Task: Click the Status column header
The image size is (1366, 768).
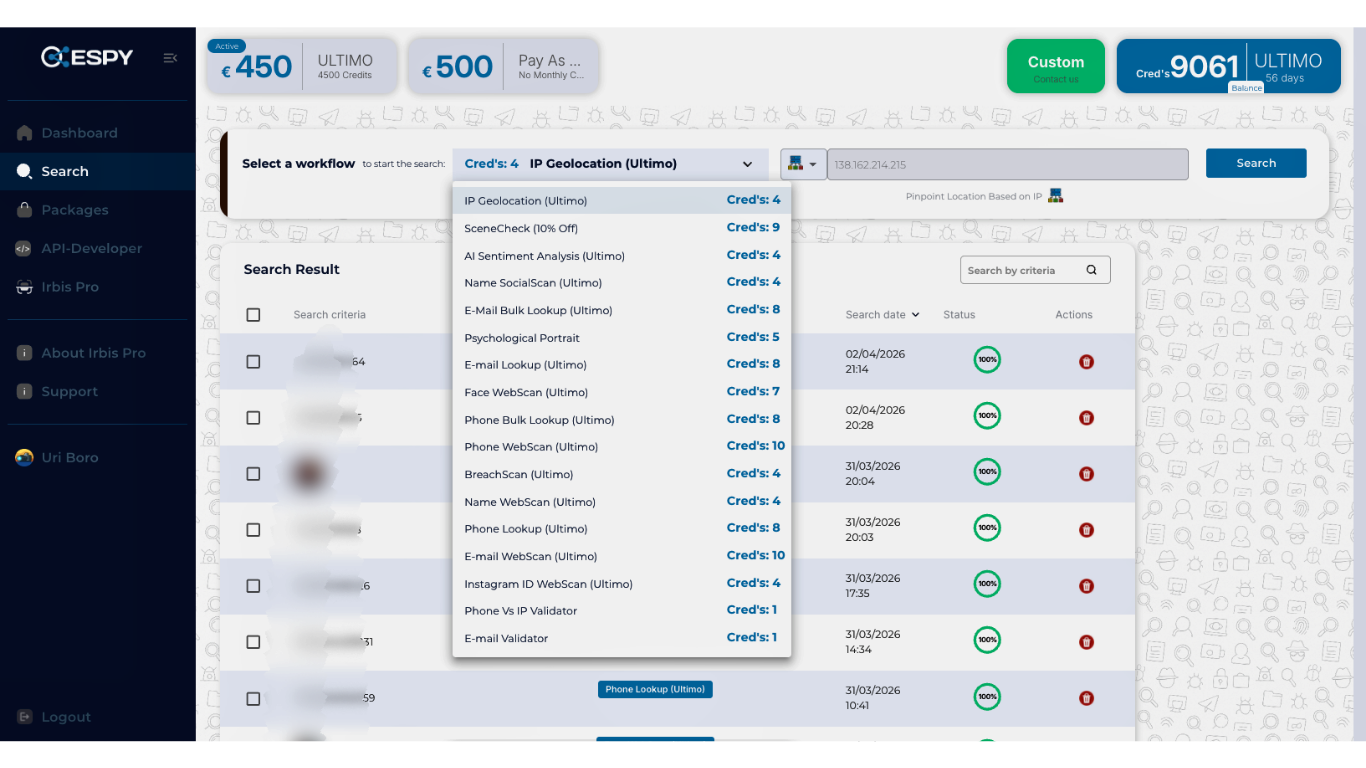Action: pos(959,315)
